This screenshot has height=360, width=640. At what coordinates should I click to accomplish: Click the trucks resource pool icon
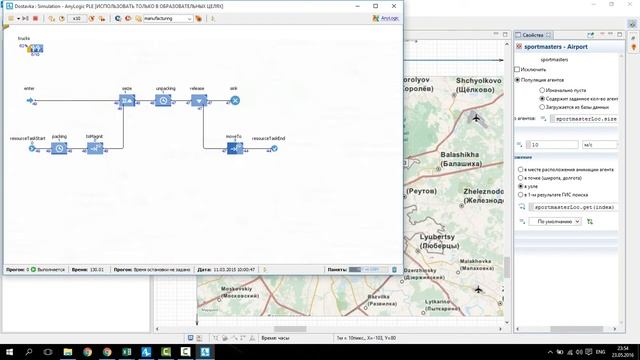click(x=36, y=49)
